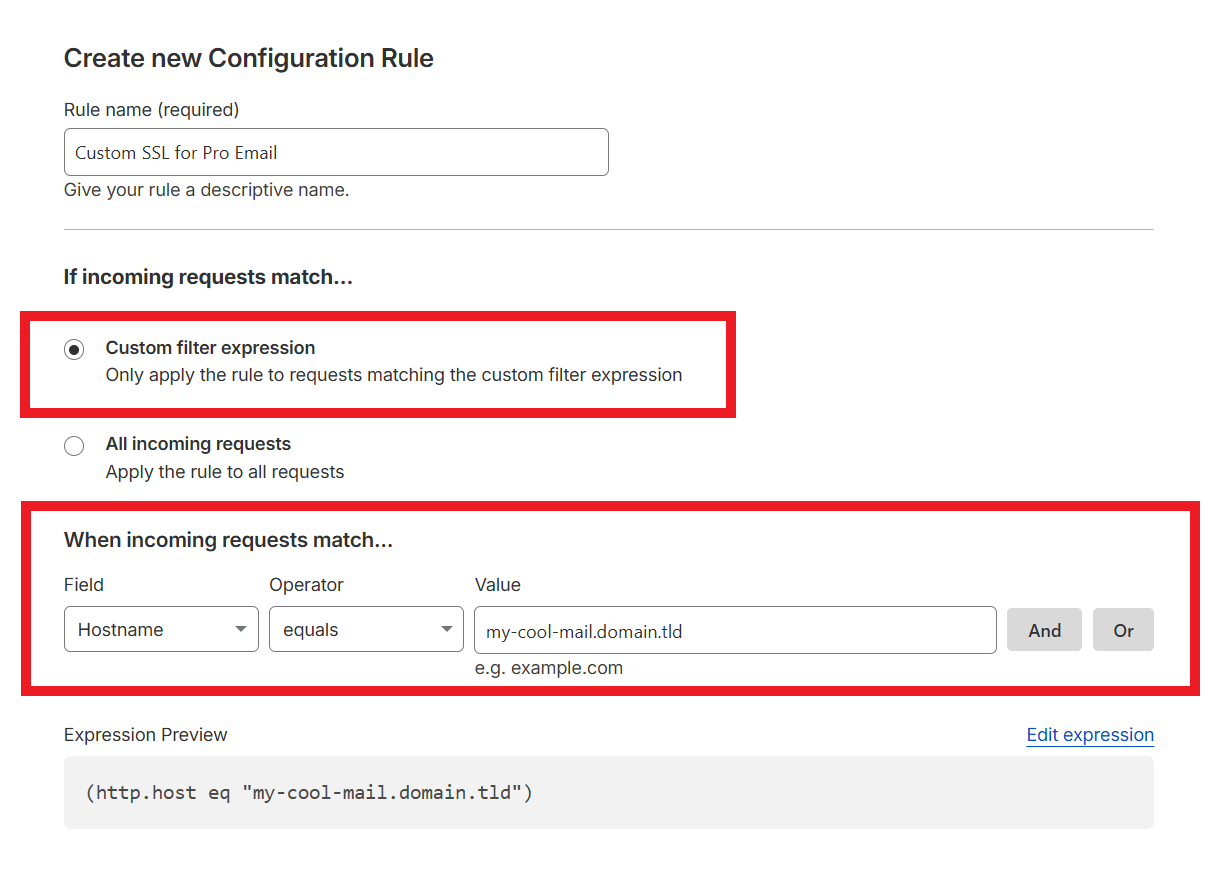Open the Field dropdown showing Hostname
The height and width of the screenshot is (877, 1220).
tap(160, 629)
